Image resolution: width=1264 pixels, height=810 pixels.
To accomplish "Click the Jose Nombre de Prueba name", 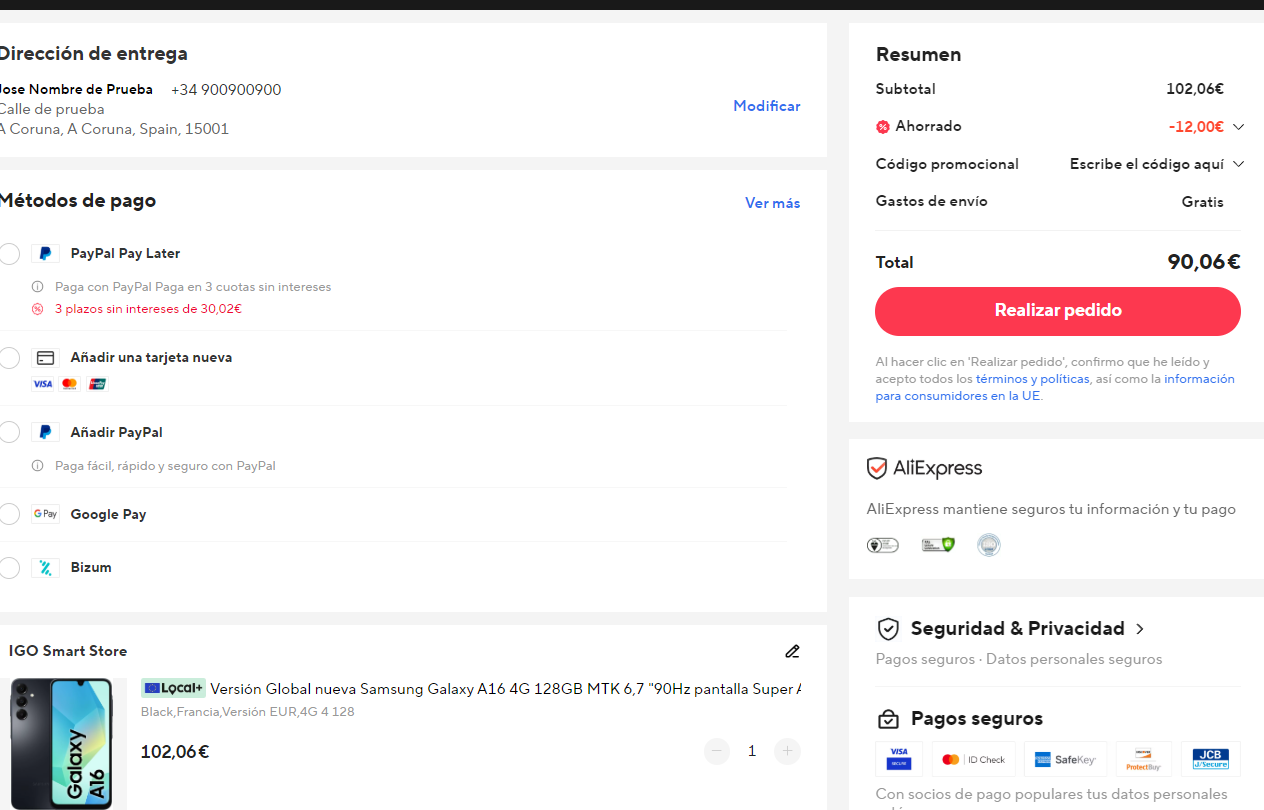I will point(75,90).
